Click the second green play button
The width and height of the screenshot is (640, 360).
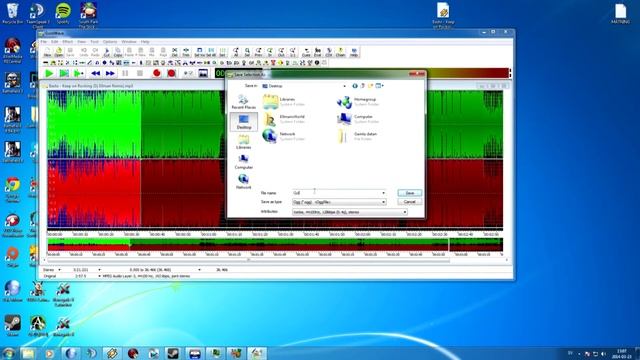(64, 73)
